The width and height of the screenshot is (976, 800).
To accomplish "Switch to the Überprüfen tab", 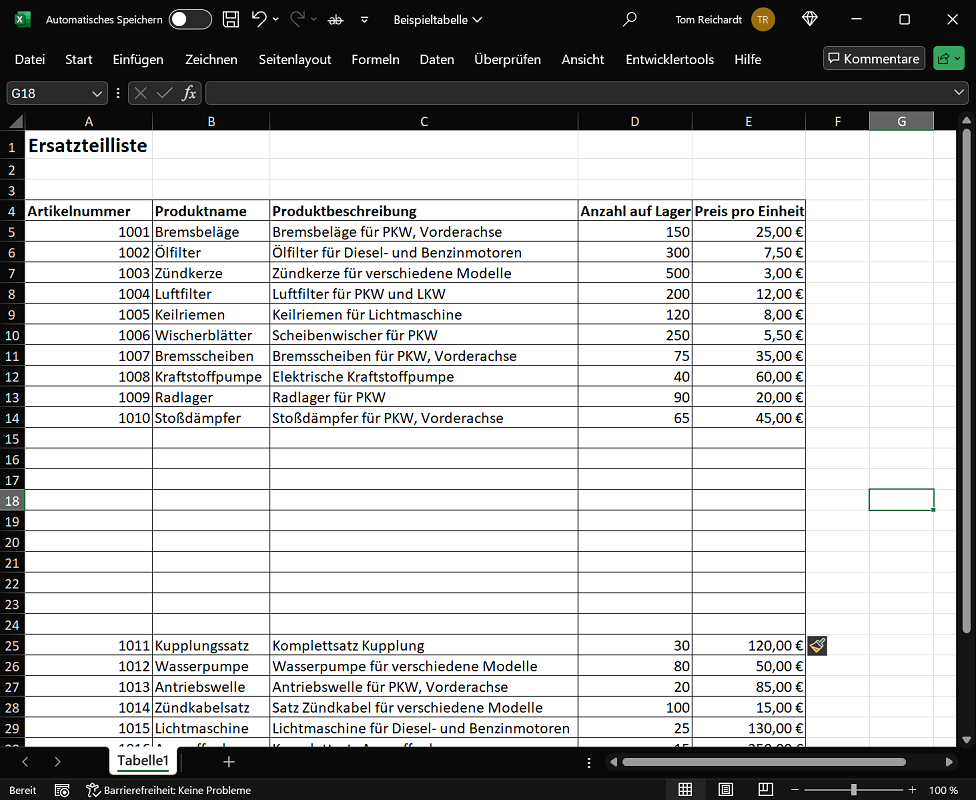I will click(507, 59).
